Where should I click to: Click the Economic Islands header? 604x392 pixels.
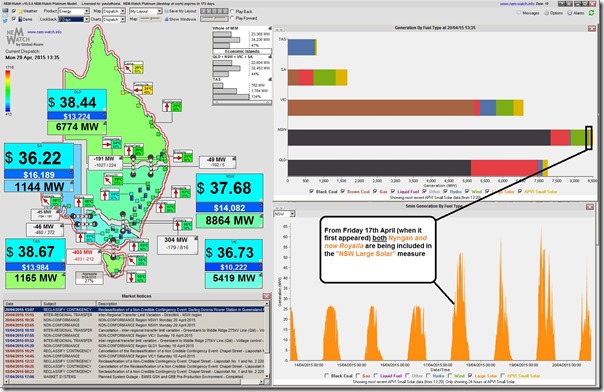[x=242, y=52]
